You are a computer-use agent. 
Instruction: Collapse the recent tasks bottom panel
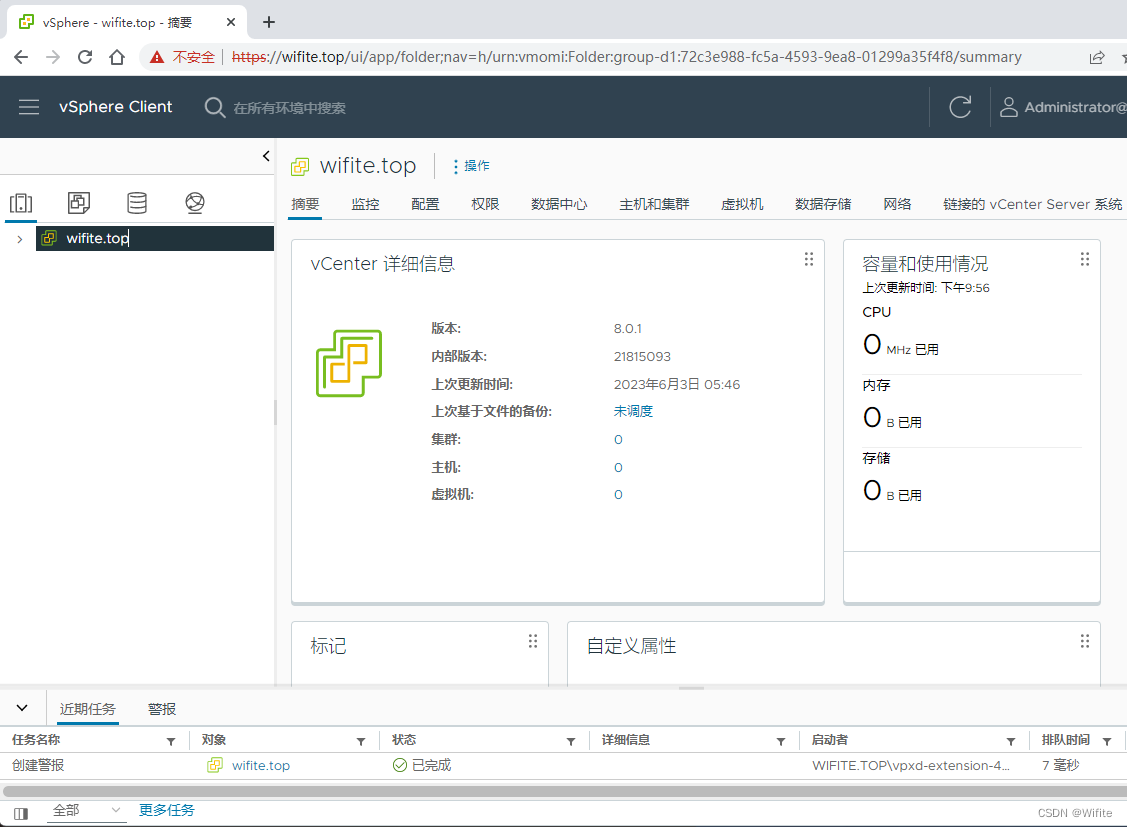pyautogui.click(x=22, y=708)
